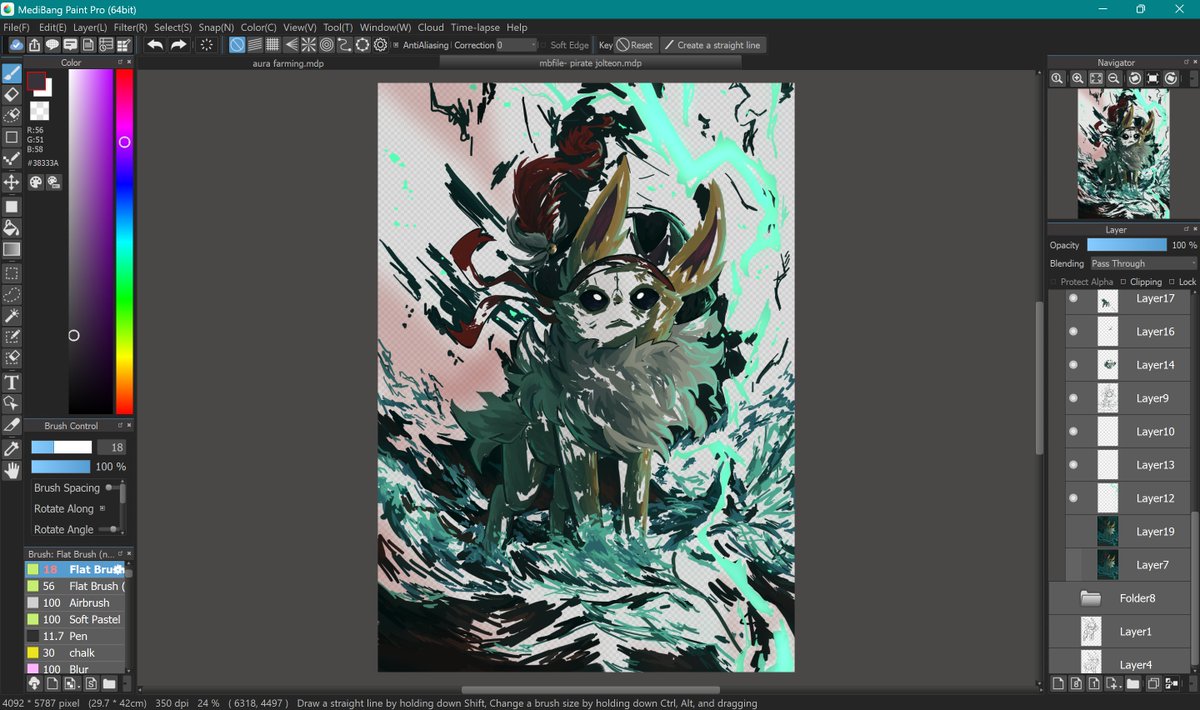Hide Layer16 with its visibility dot
This screenshot has width=1200, height=710.
pyautogui.click(x=1073, y=331)
